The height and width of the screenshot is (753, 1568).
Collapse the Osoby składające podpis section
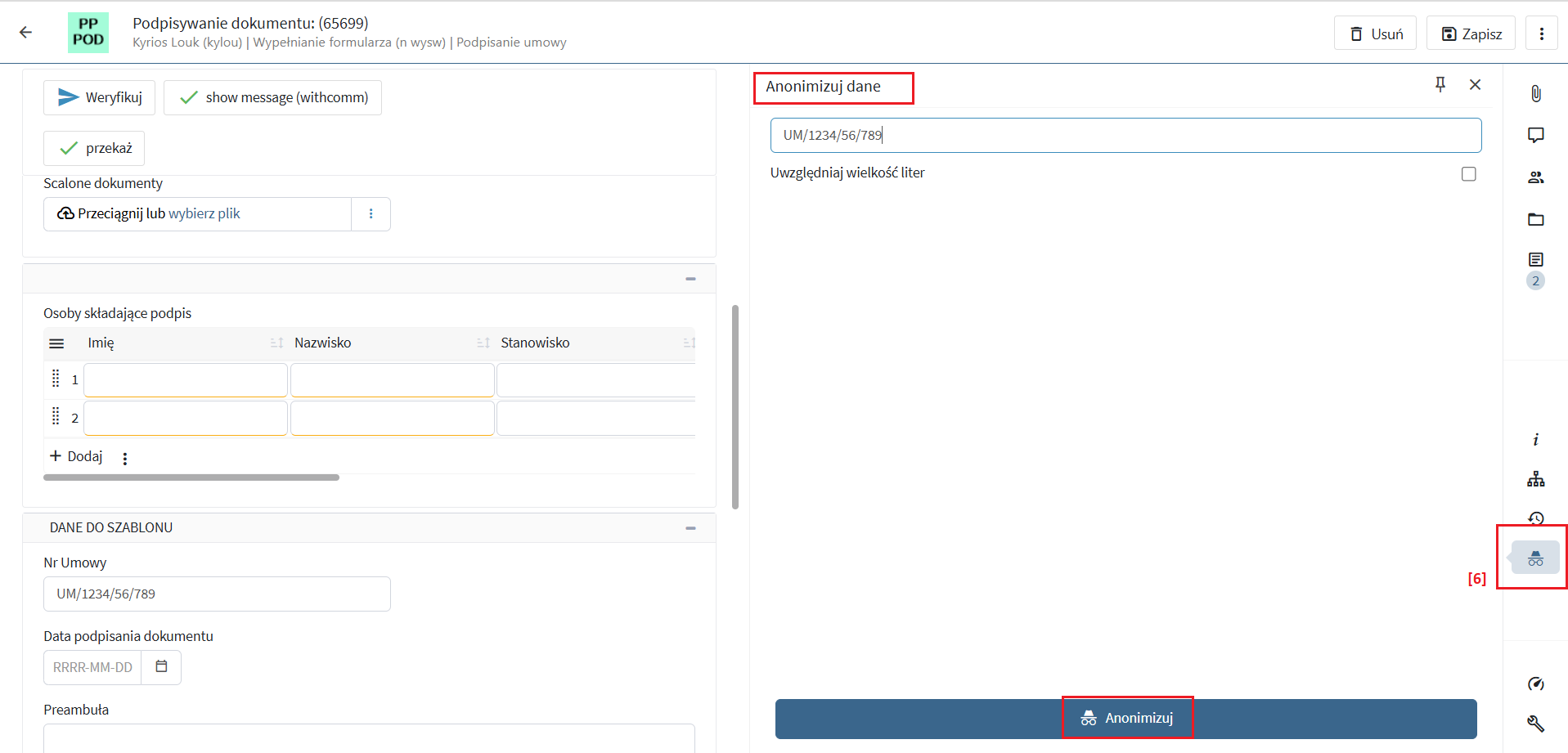pos(690,279)
